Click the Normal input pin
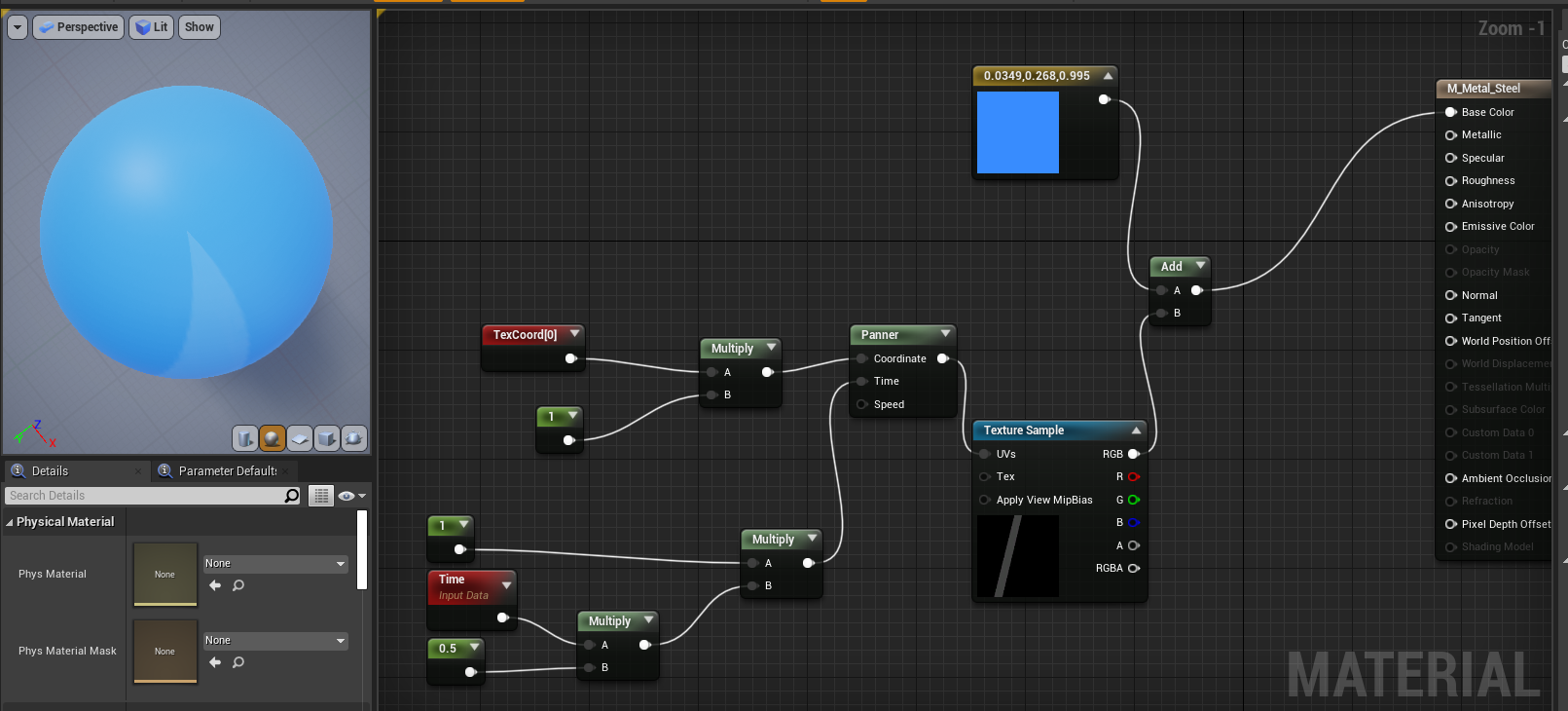This screenshot has width=1568, height=711. 1451,295
